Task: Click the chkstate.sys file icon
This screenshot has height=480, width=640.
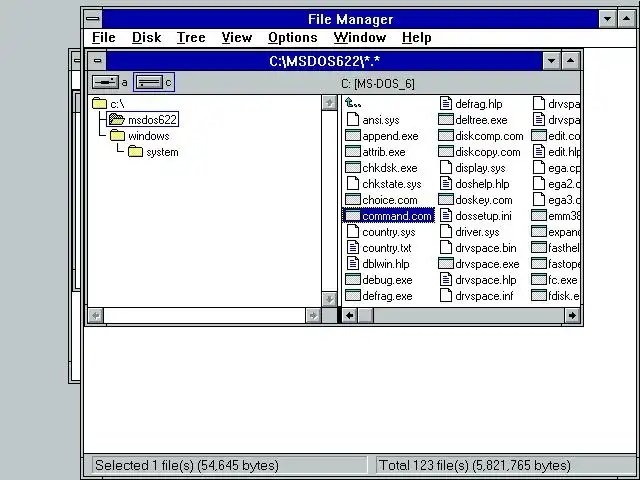Action: pos(353,183)
